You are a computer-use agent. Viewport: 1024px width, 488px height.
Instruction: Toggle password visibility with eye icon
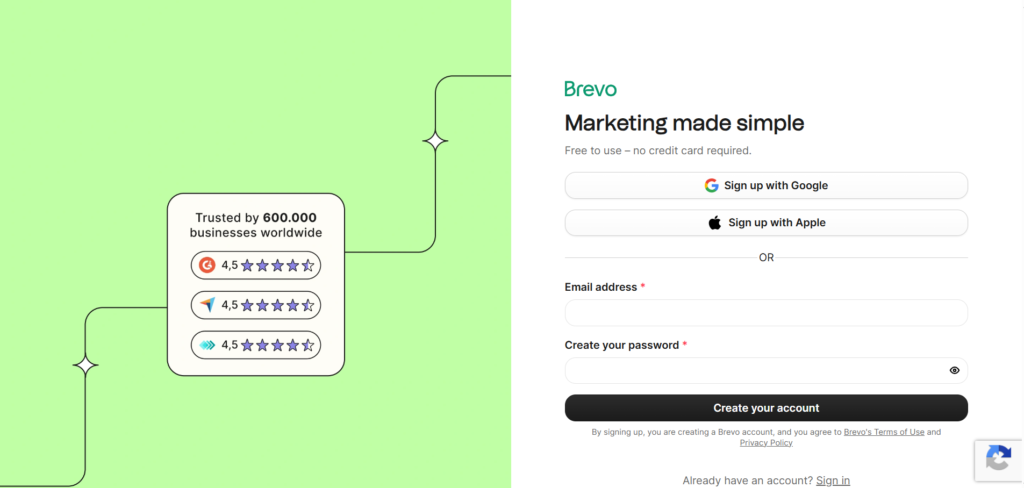click(954, 371)
